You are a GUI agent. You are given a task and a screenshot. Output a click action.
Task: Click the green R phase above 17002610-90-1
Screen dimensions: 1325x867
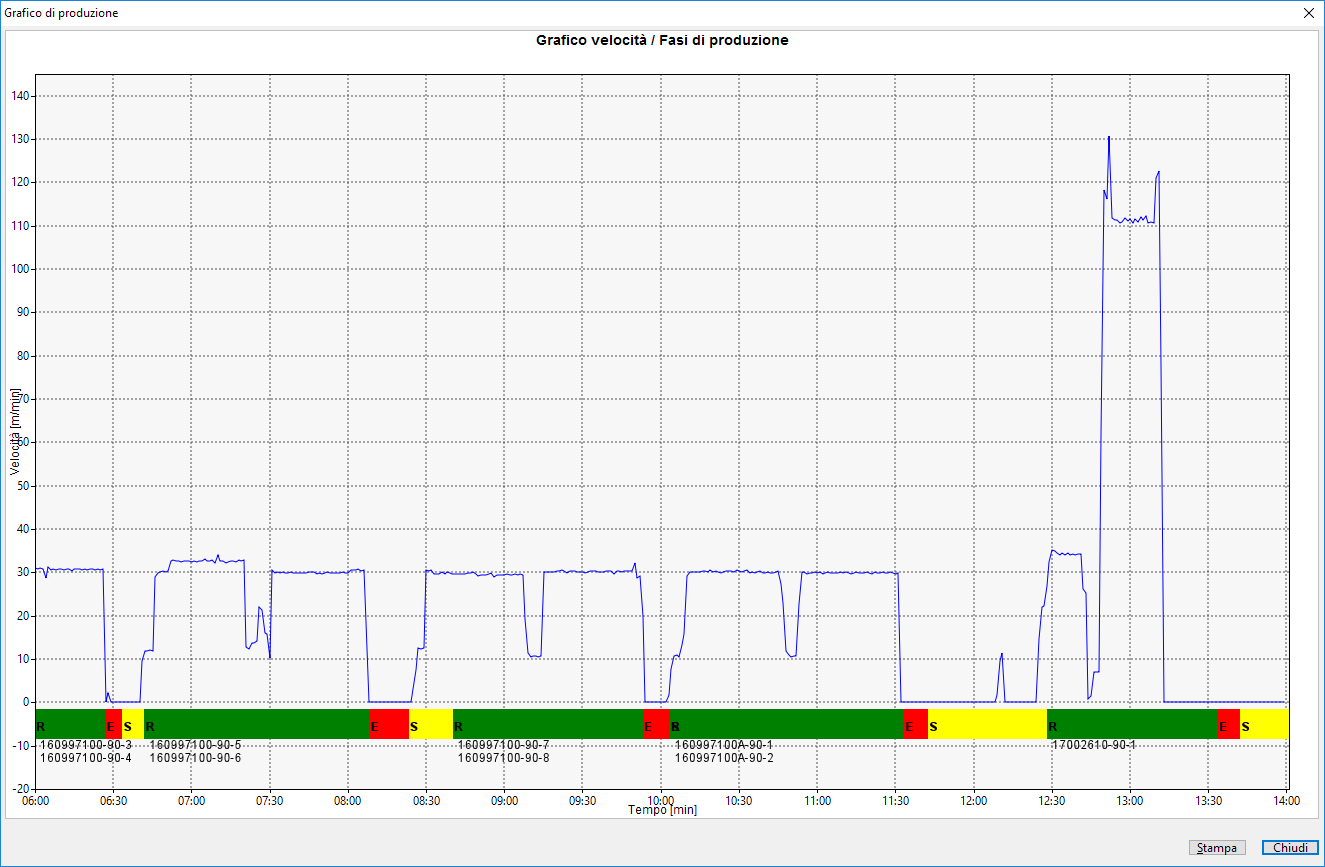1132,724
